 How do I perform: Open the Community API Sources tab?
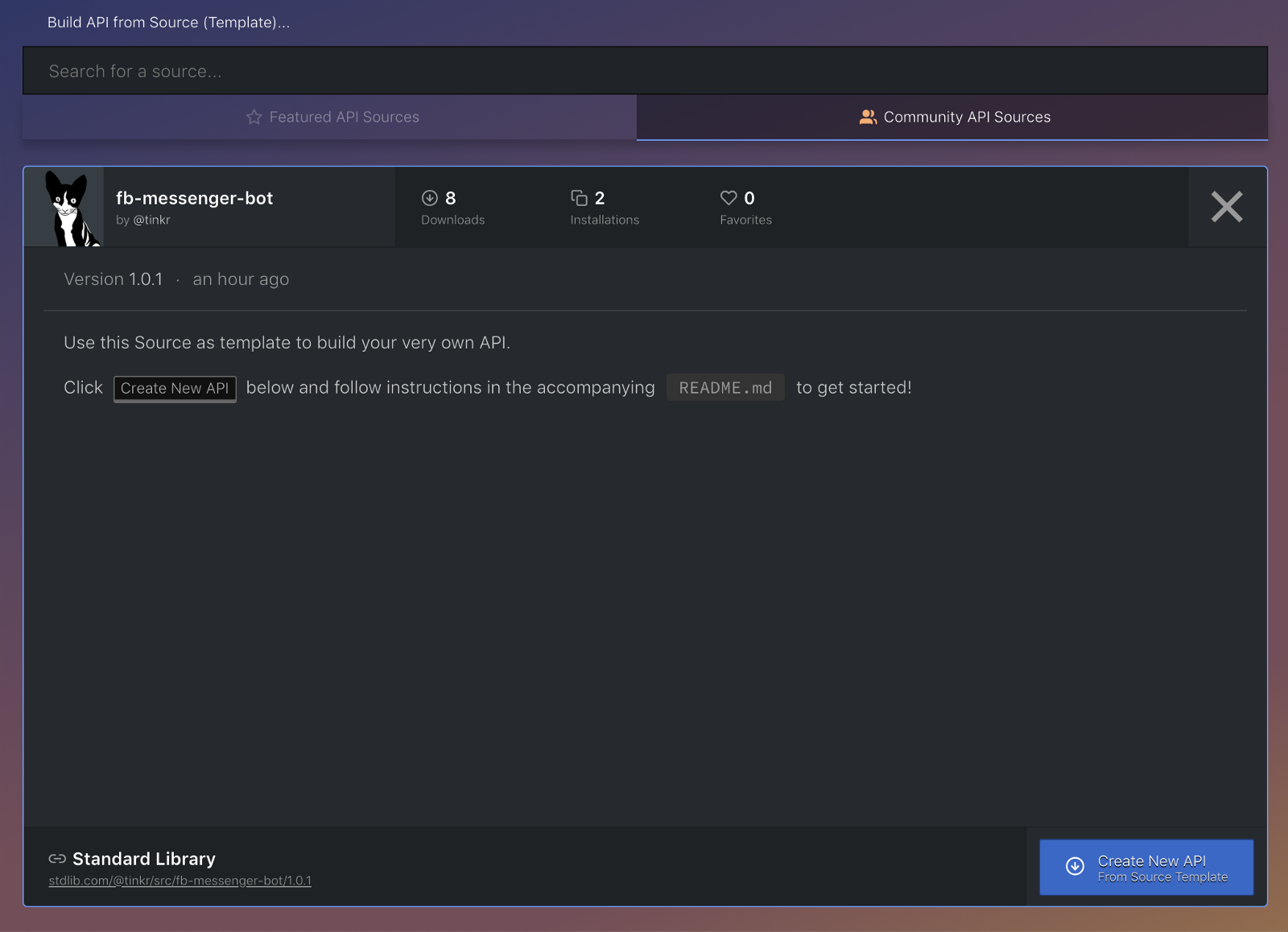952,118
